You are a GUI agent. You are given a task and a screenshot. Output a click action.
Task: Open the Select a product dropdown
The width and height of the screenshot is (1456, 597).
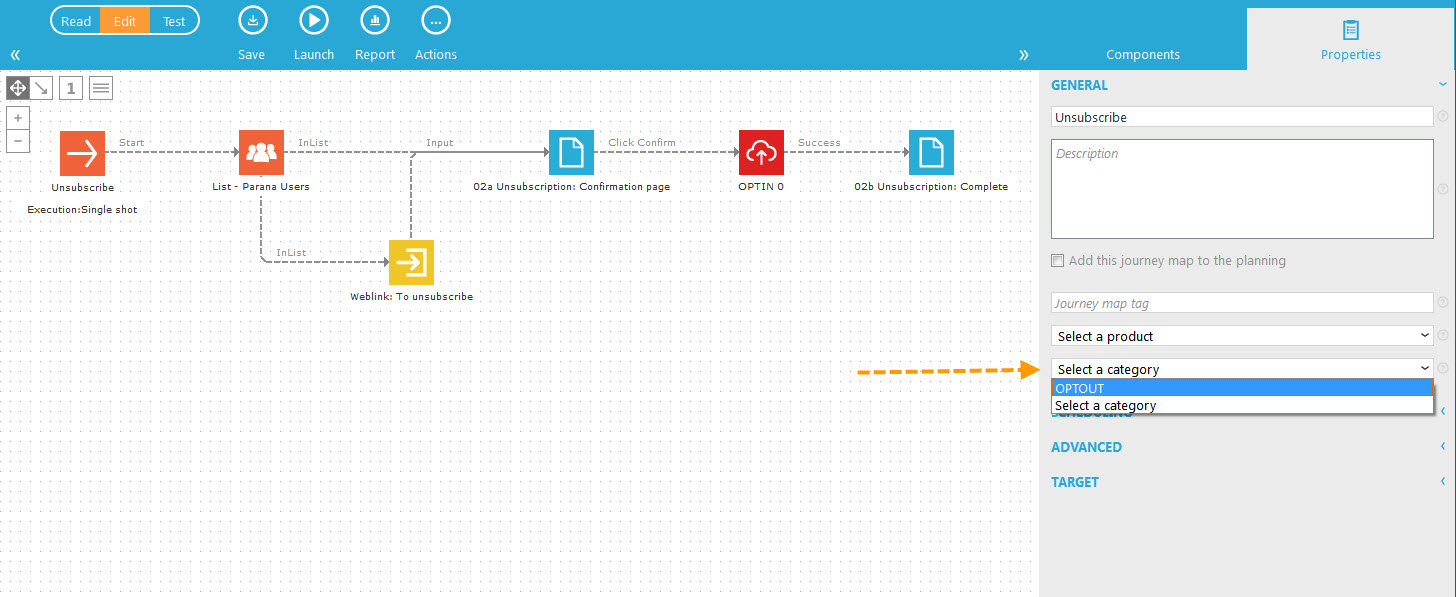(1242, 336)
